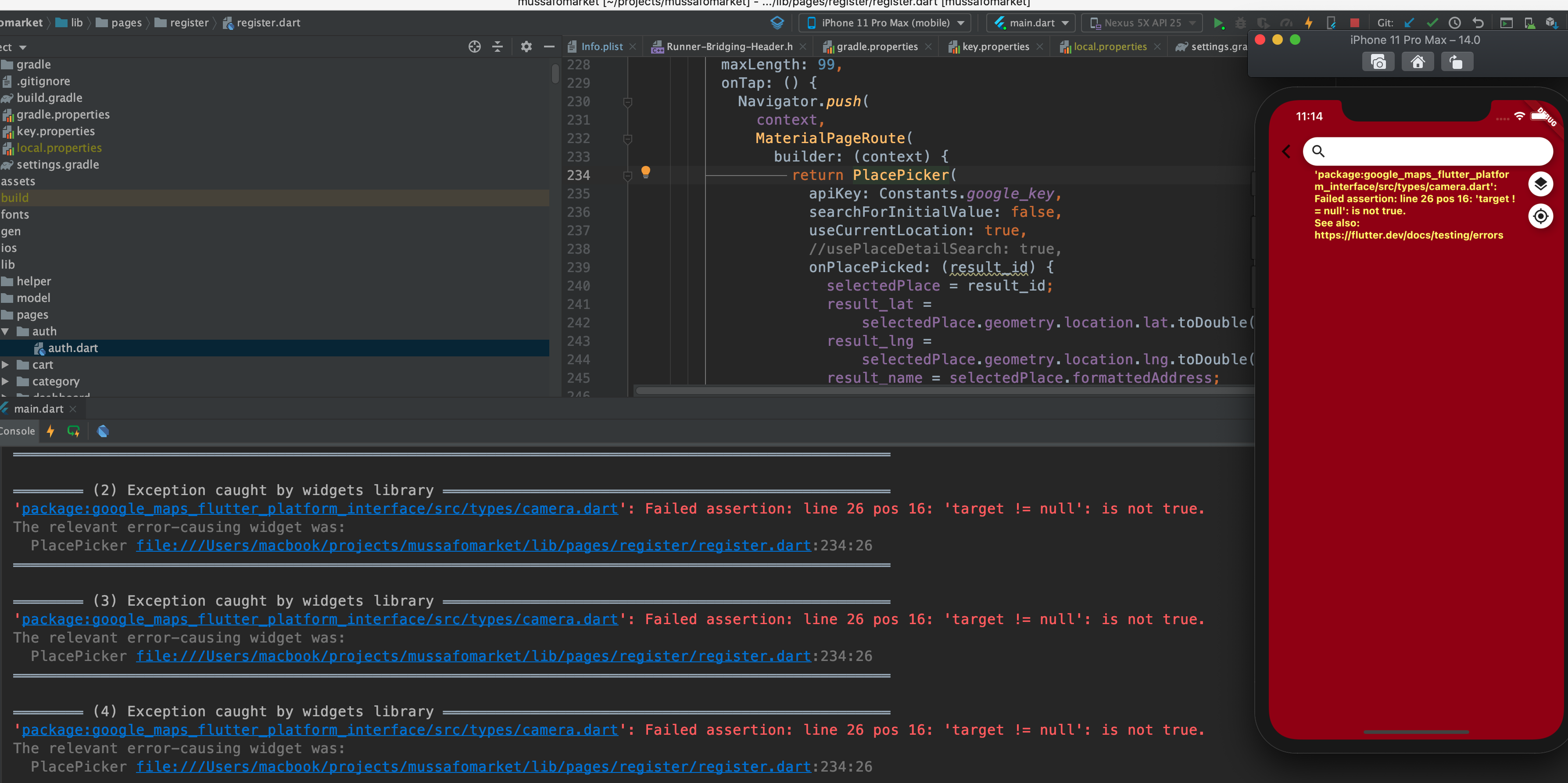Revert changes with Git rollback arrow
The width and height of the screenshot is (1568, 783).
pos(1478,23)
